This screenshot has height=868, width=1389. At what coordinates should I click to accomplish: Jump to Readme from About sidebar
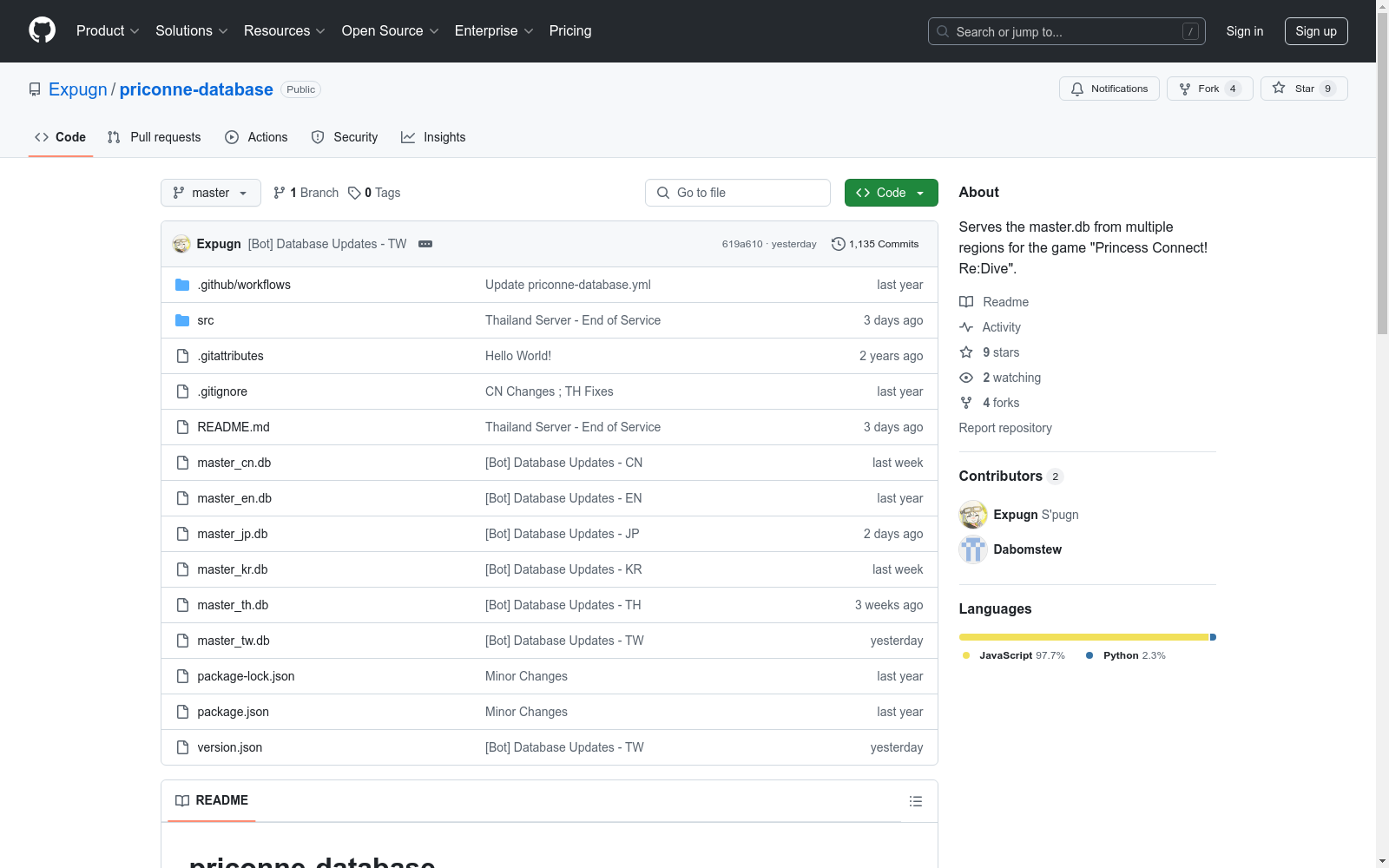(994, 302)
